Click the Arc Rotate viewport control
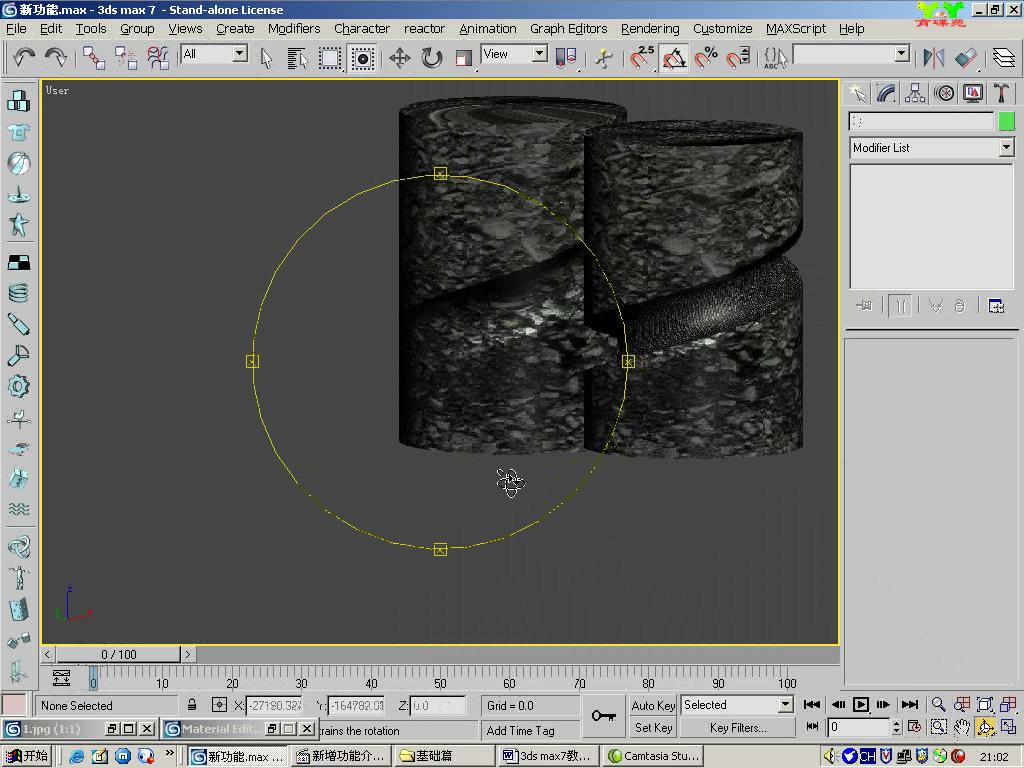Viewport: 1024px width, 768px height. pos(985,727)
